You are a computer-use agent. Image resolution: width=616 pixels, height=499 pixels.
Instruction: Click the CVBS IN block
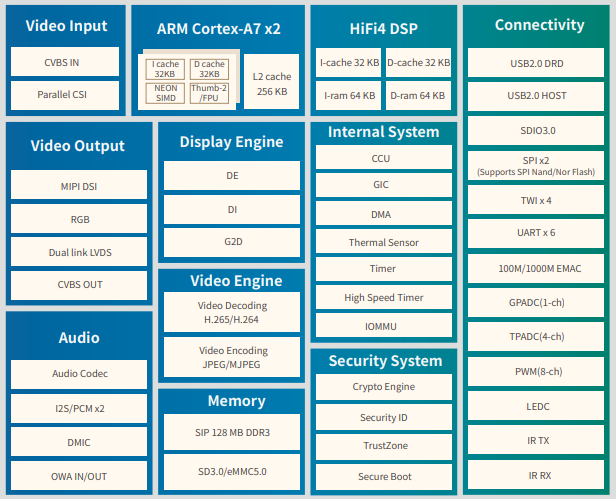click(62, 62)
